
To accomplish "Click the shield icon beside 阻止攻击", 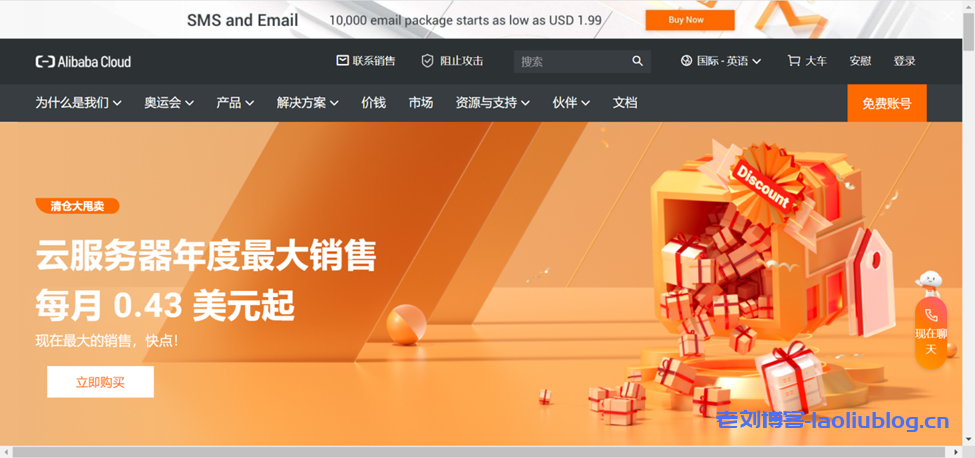I will [x=427, y=61].
